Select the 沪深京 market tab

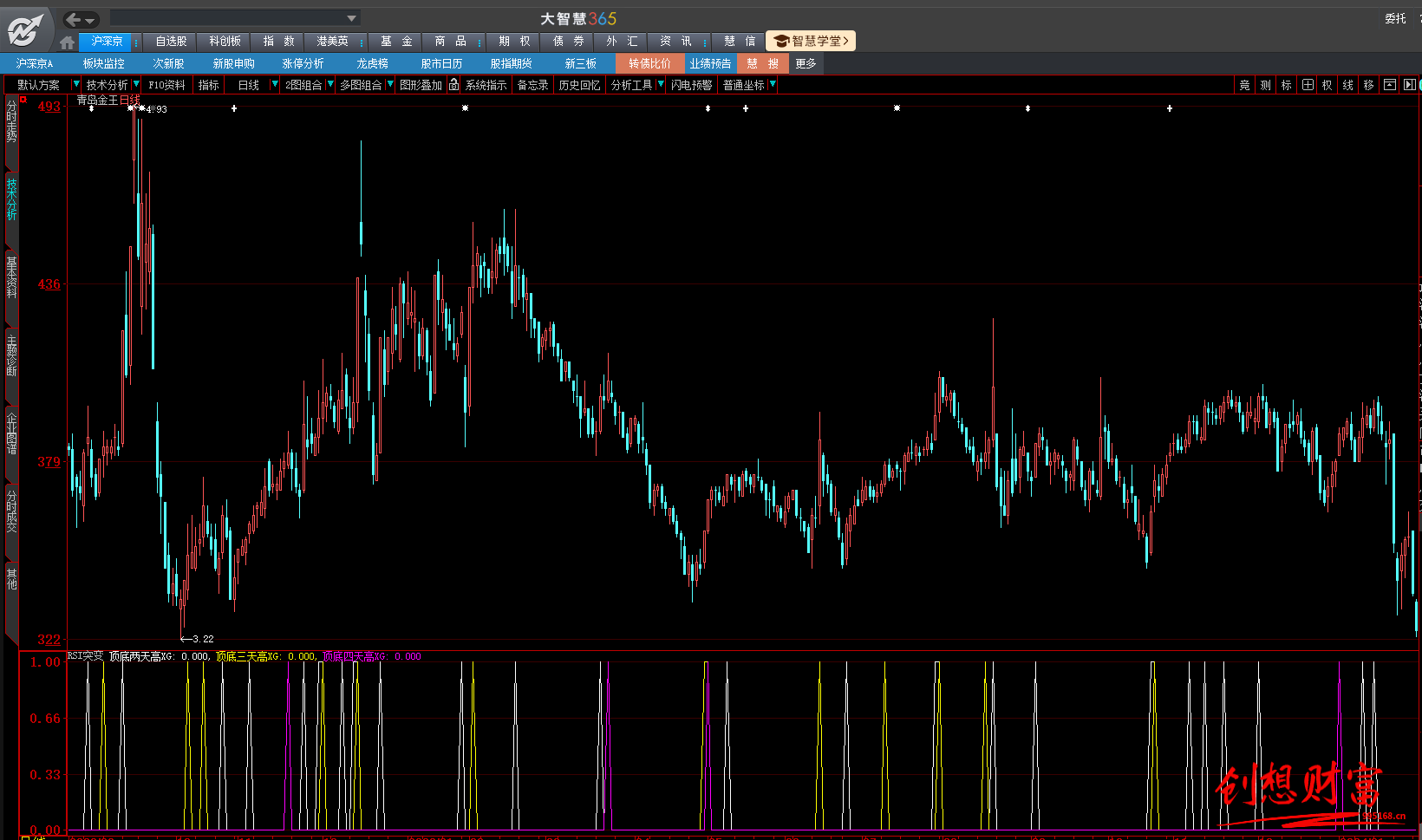click(x=107, y=41)
